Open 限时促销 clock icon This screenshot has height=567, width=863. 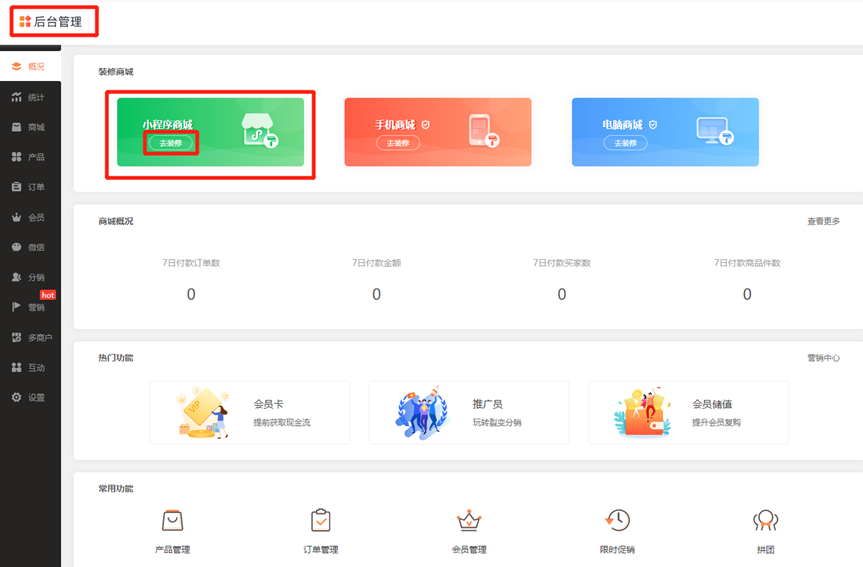click(x=617, y=520)
